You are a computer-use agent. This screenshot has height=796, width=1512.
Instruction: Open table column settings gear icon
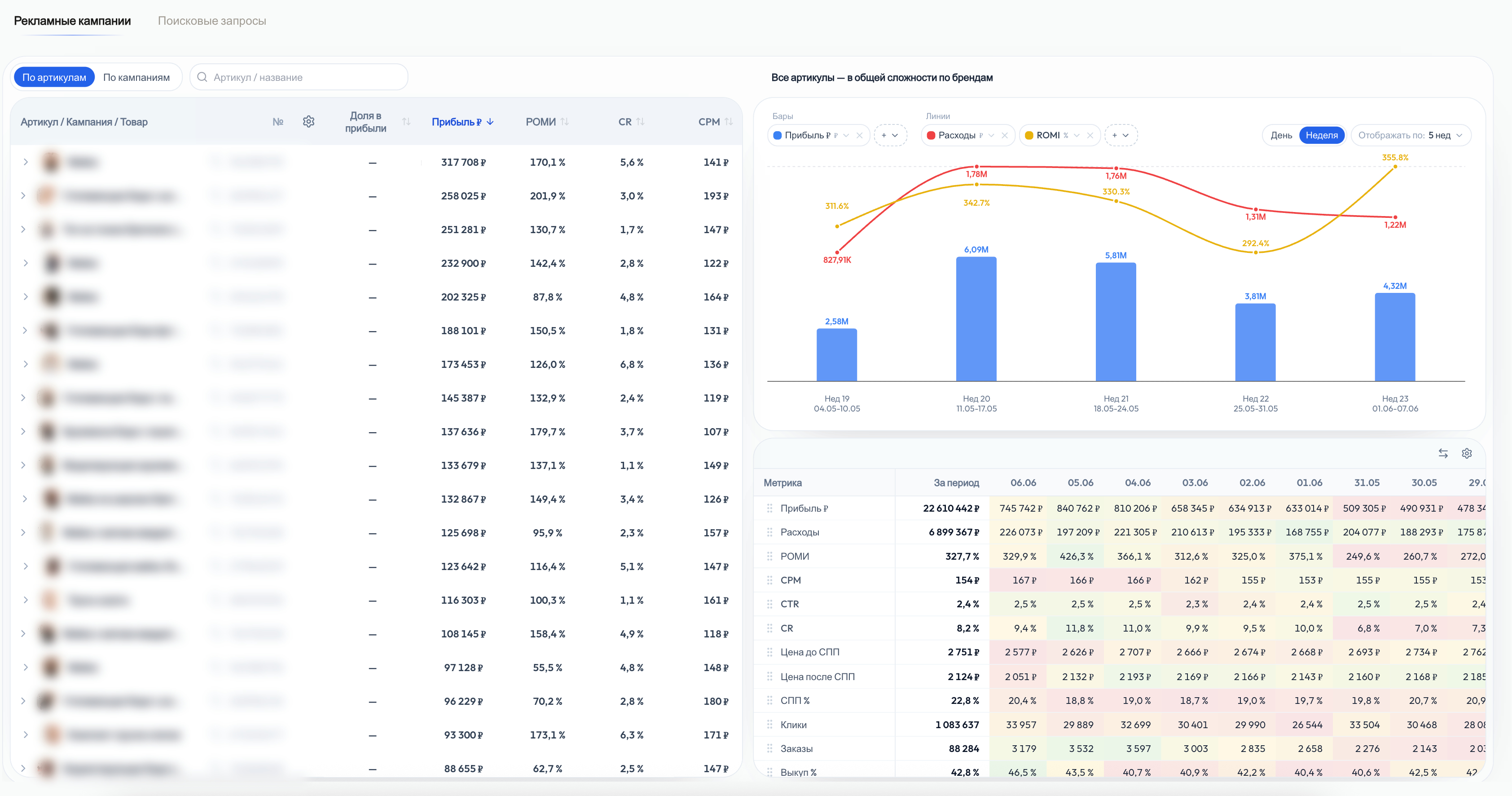click(309, 122)
